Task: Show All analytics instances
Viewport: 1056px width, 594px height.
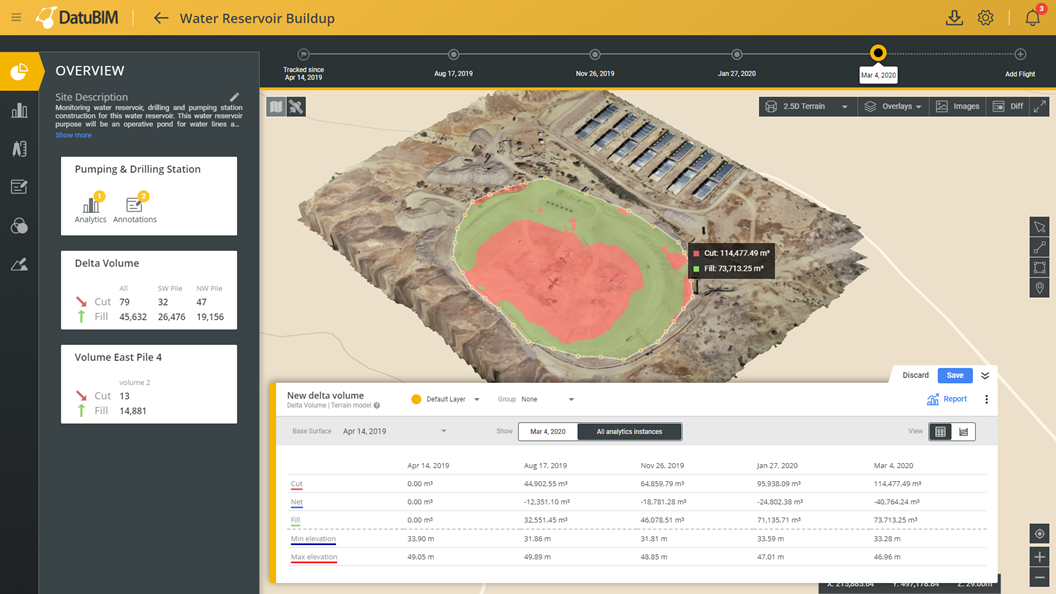Action: [630, 432]
